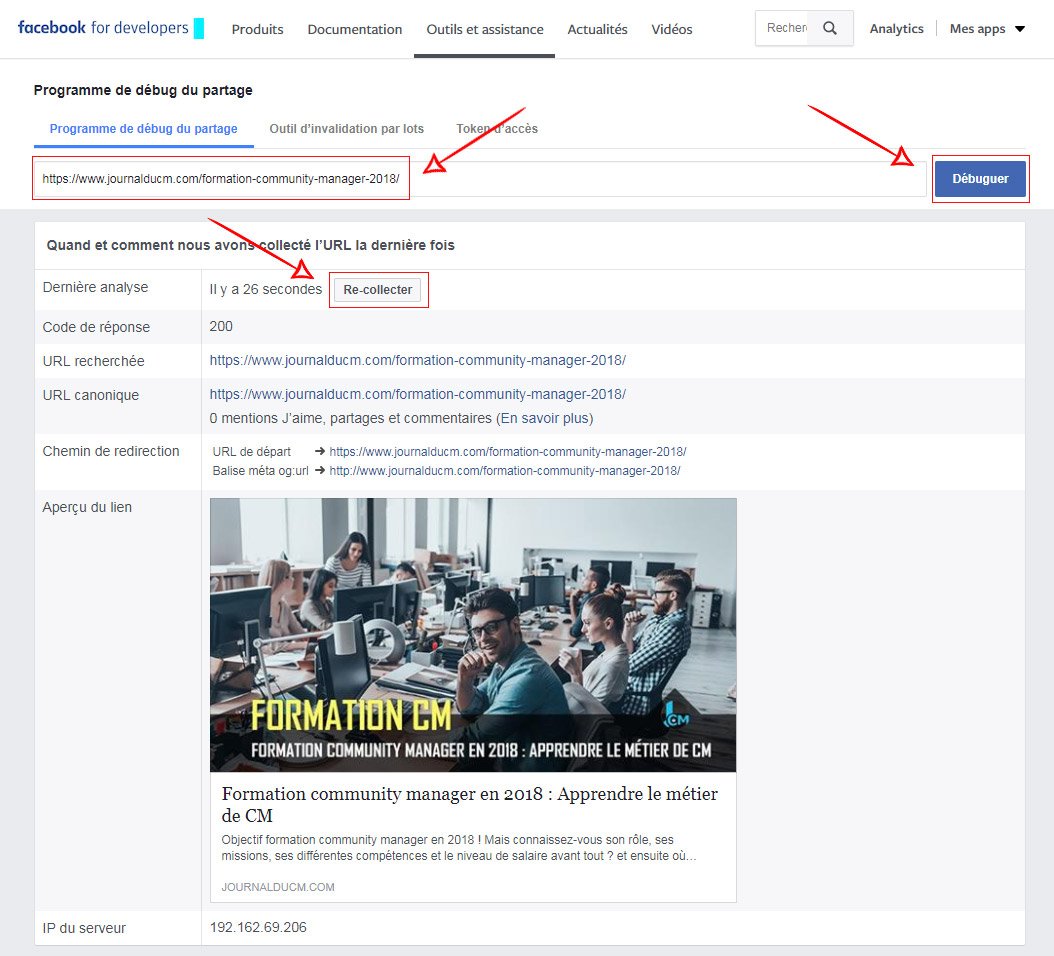Click the 'Dernière analyse' row label
Image resolution: width=1054 pixels, height=956 pixels.
(x=95, y=287)
